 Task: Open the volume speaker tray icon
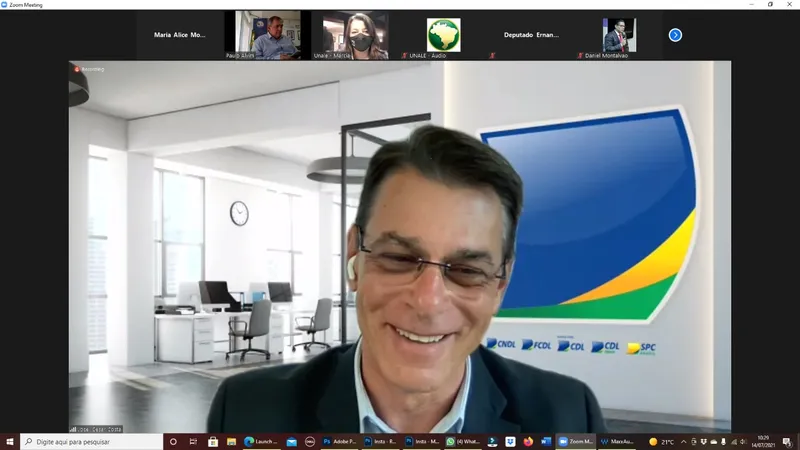pos(743,442)
